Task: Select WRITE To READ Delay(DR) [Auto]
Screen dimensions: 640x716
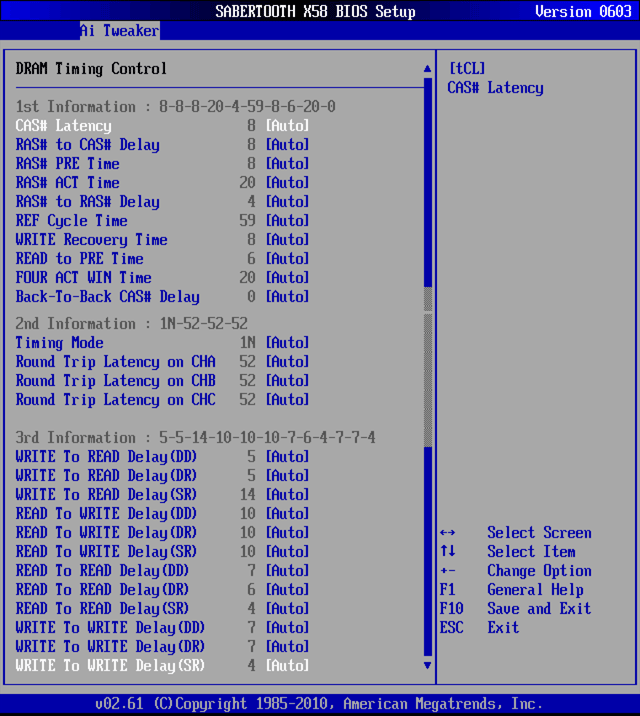Action: (x=287, y=476)
